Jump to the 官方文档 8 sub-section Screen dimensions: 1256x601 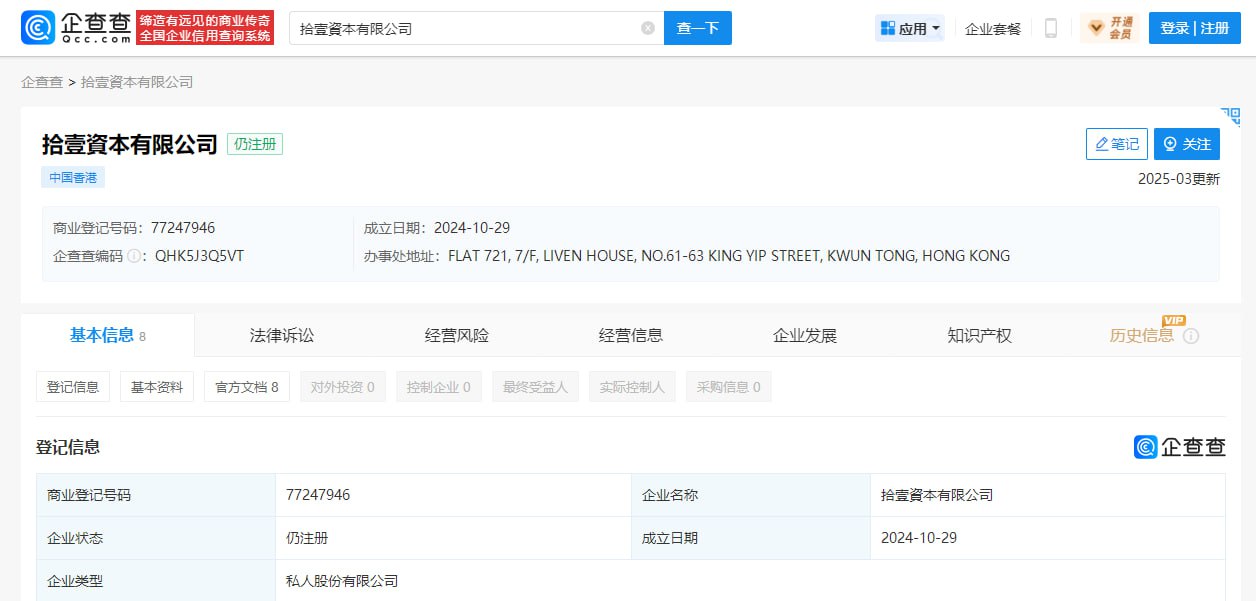point(247,387)
